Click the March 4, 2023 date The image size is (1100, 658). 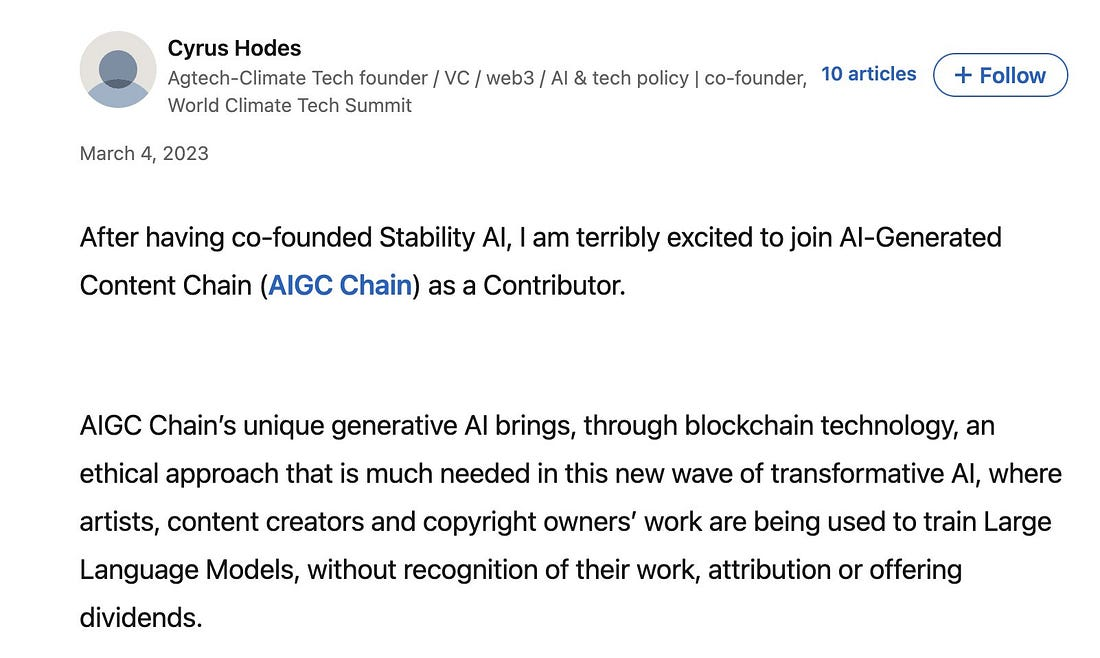pyautogui.click(x=144, y=154)
